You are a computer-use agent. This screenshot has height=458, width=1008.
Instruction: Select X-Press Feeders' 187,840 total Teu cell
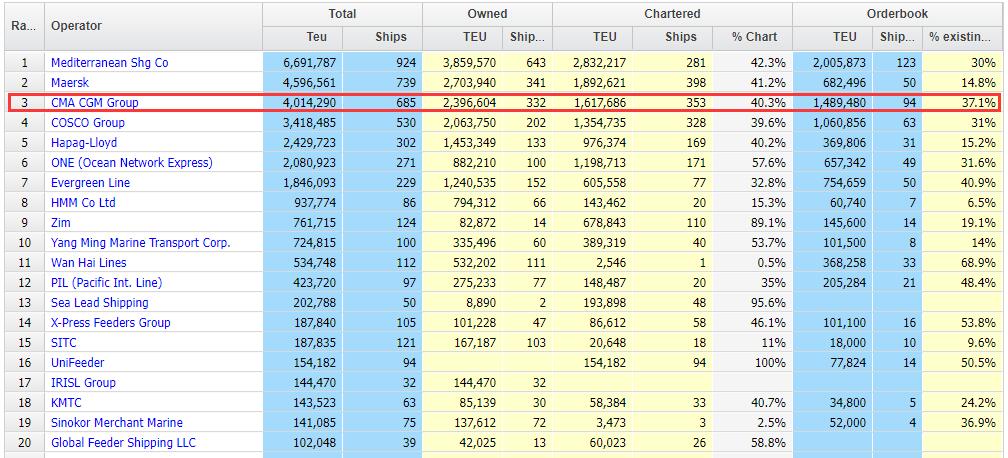303,322
